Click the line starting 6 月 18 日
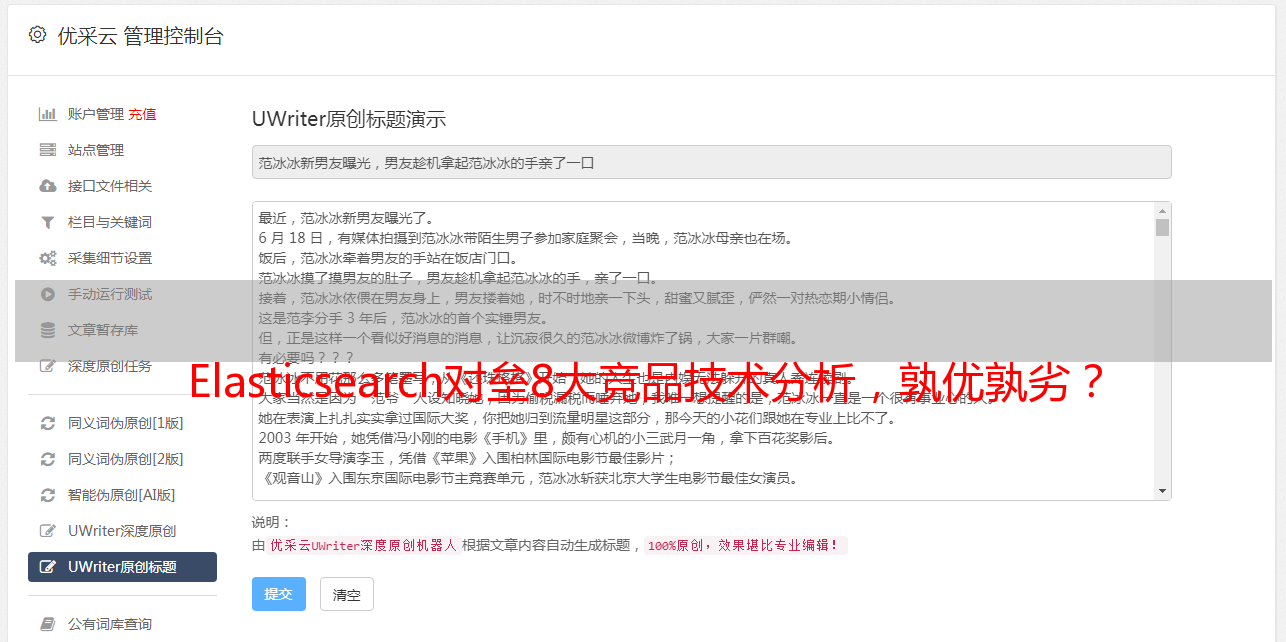 (x=526, y=238)
